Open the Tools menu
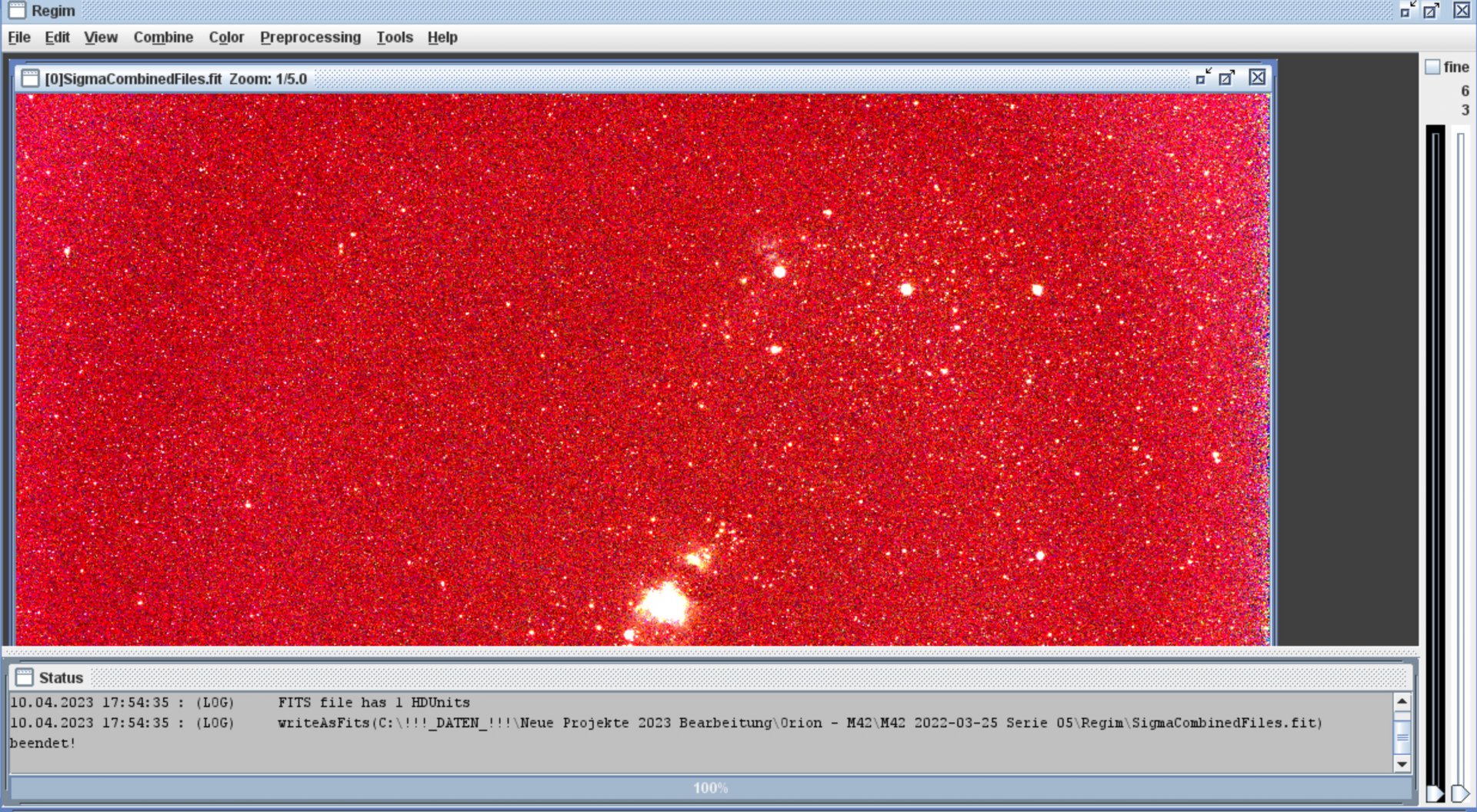Image resolution: width=1477 pixels, height=812 pixels. 395,37
